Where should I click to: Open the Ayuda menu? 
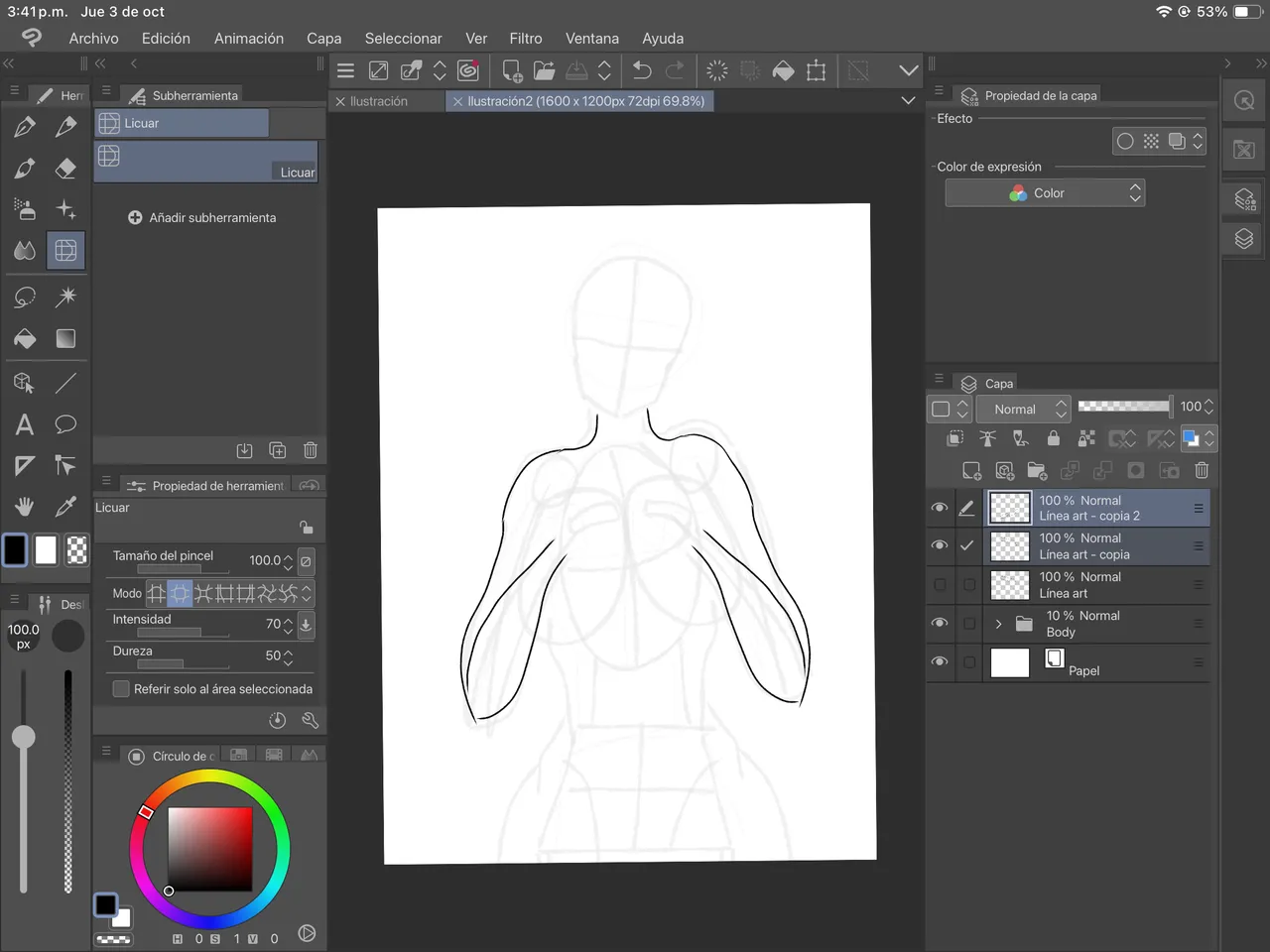[663, 38]
